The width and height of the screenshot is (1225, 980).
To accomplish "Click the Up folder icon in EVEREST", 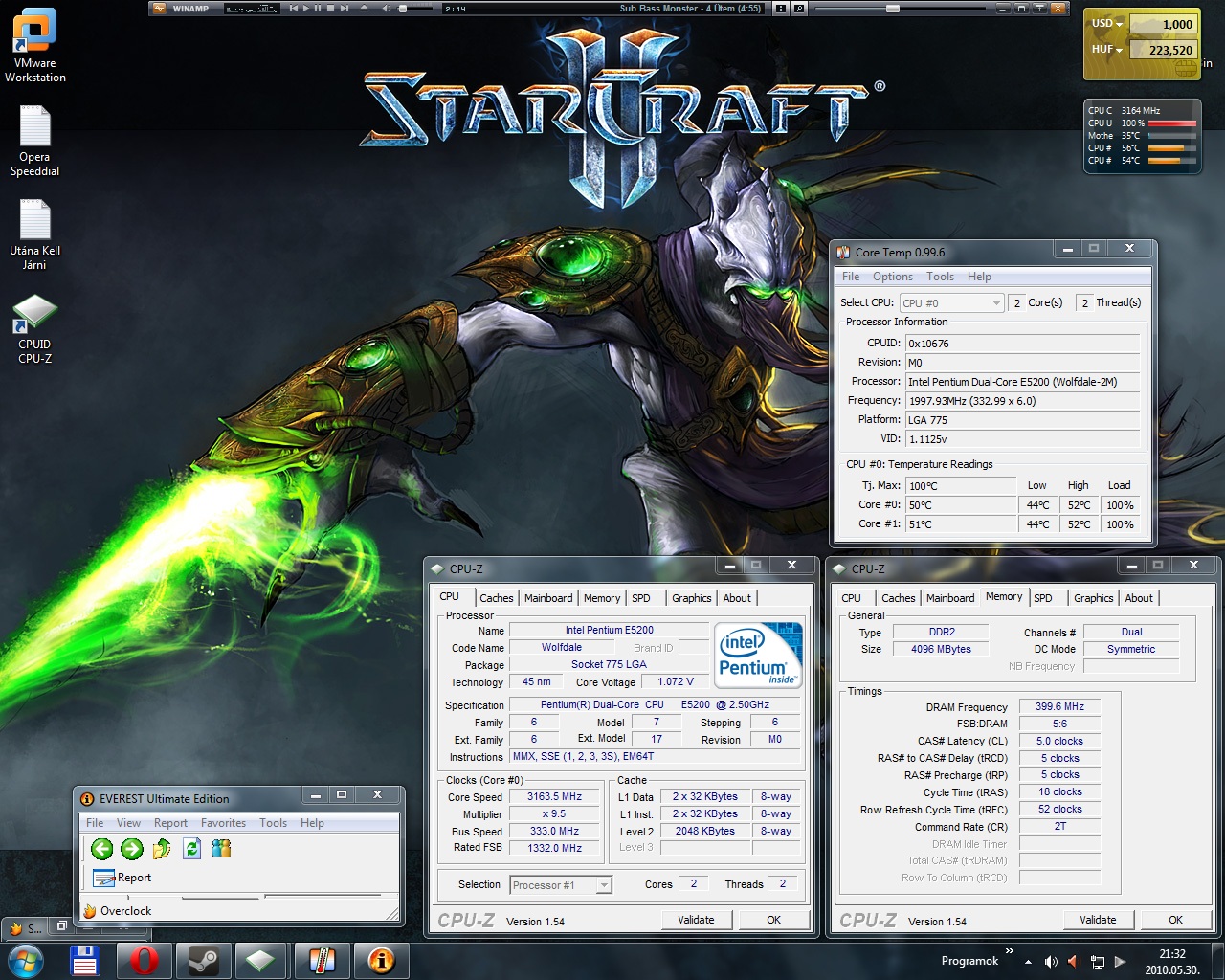I will click(162, 849).
